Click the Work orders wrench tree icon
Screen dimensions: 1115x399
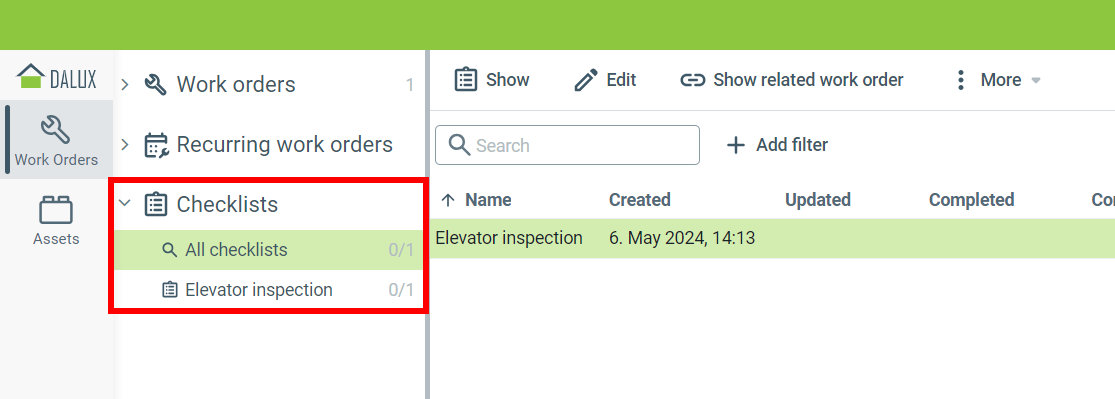pos(156,85)
